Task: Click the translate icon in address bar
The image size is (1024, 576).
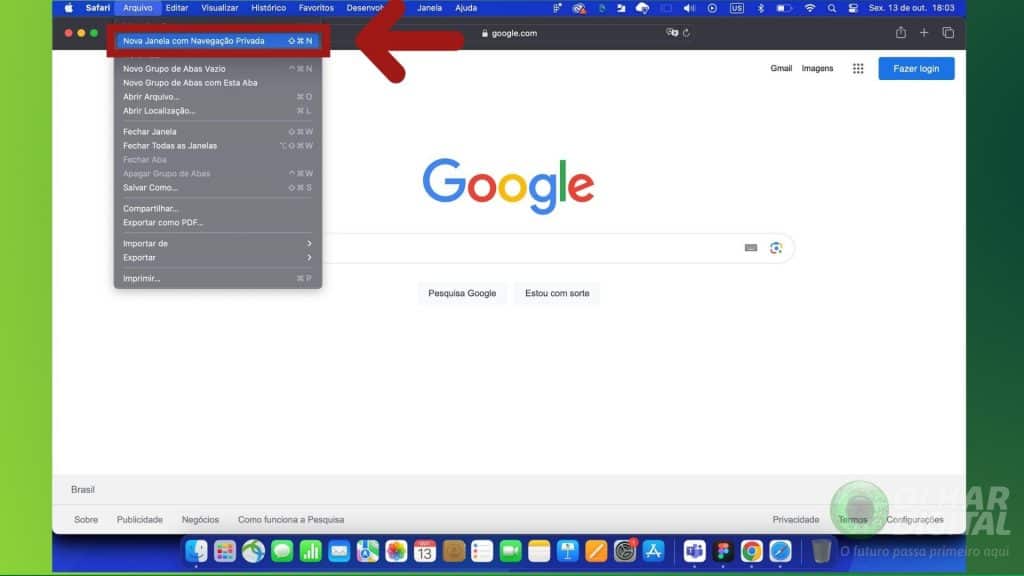Action: 671,33
